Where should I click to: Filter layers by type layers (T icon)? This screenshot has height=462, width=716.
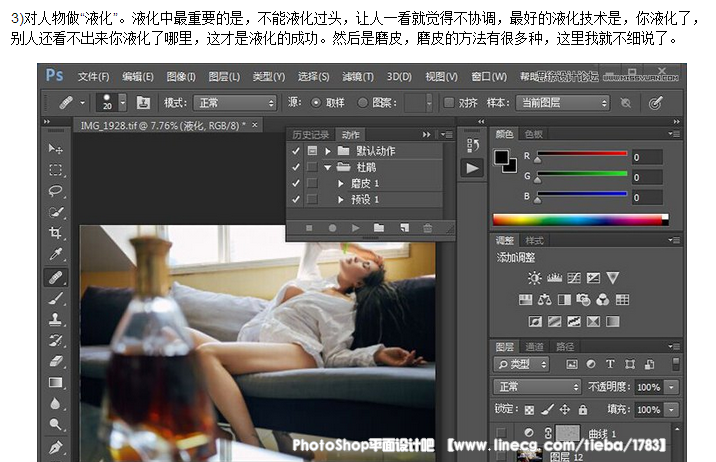[610, 364]
